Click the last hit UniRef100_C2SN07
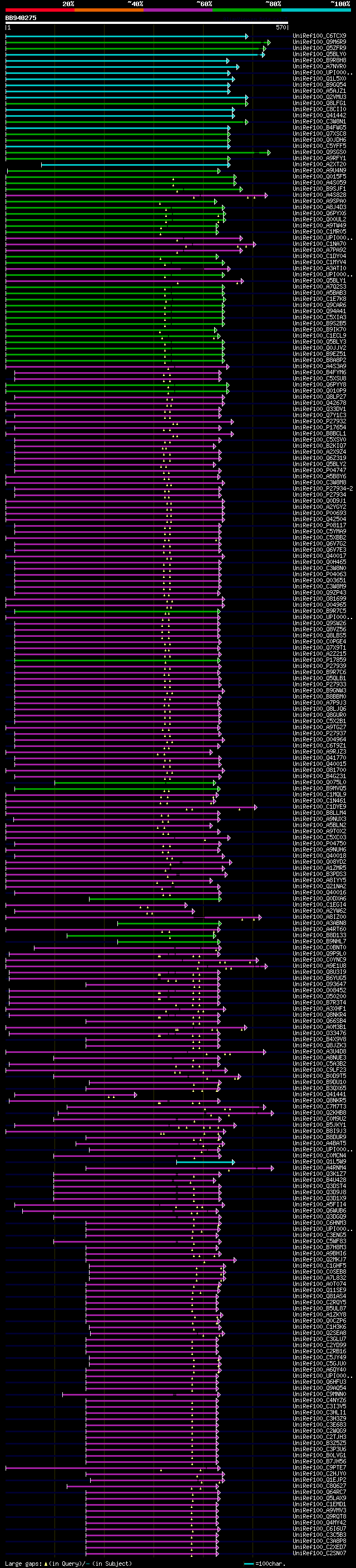The height and width of the screenshot is (1568, 356). click(x=319, y=1554)
